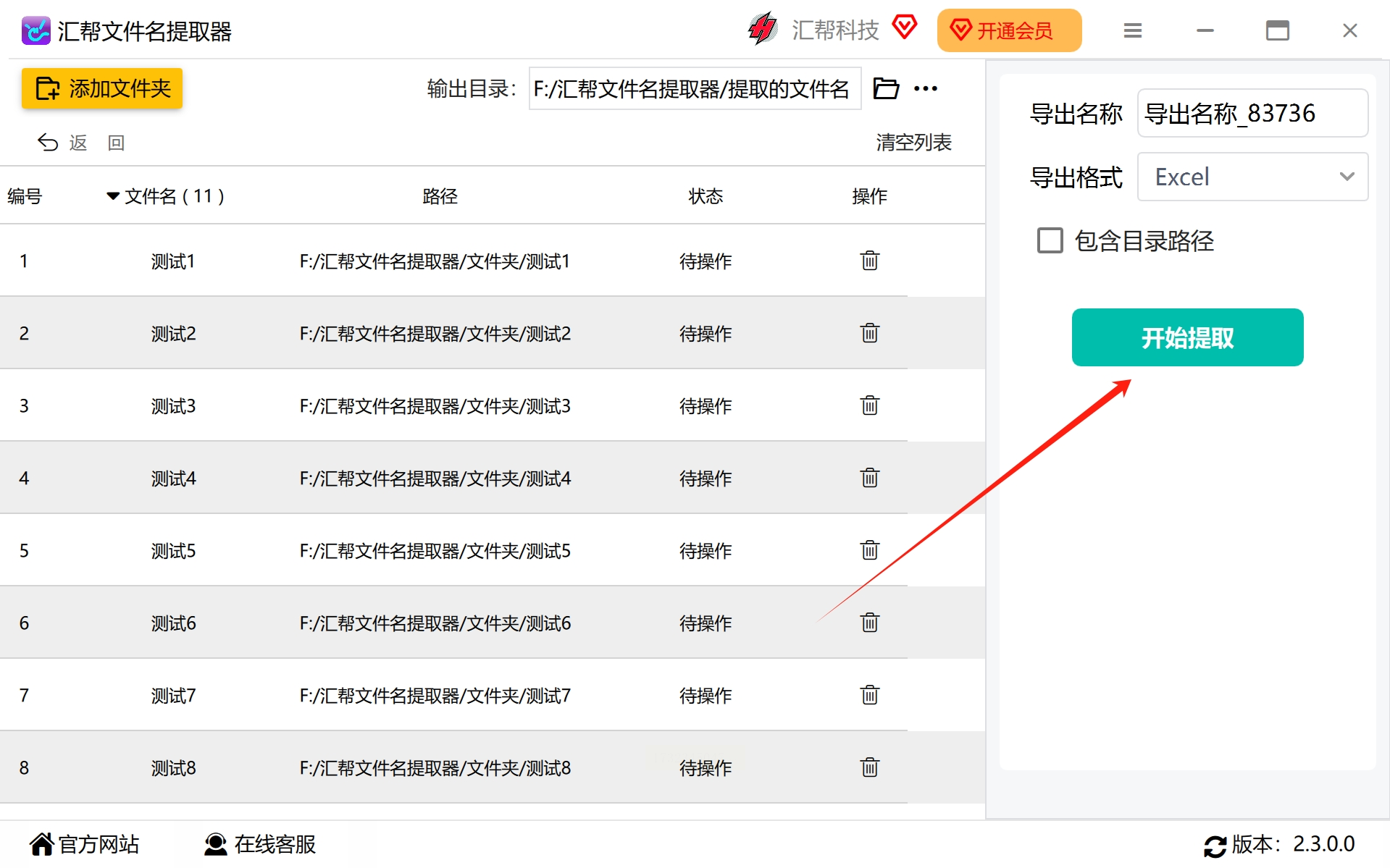1390x868 pixels.
Task: Delete row 测试5 with its trash icon
Action: pyautogui.click(x=869, y=550)
